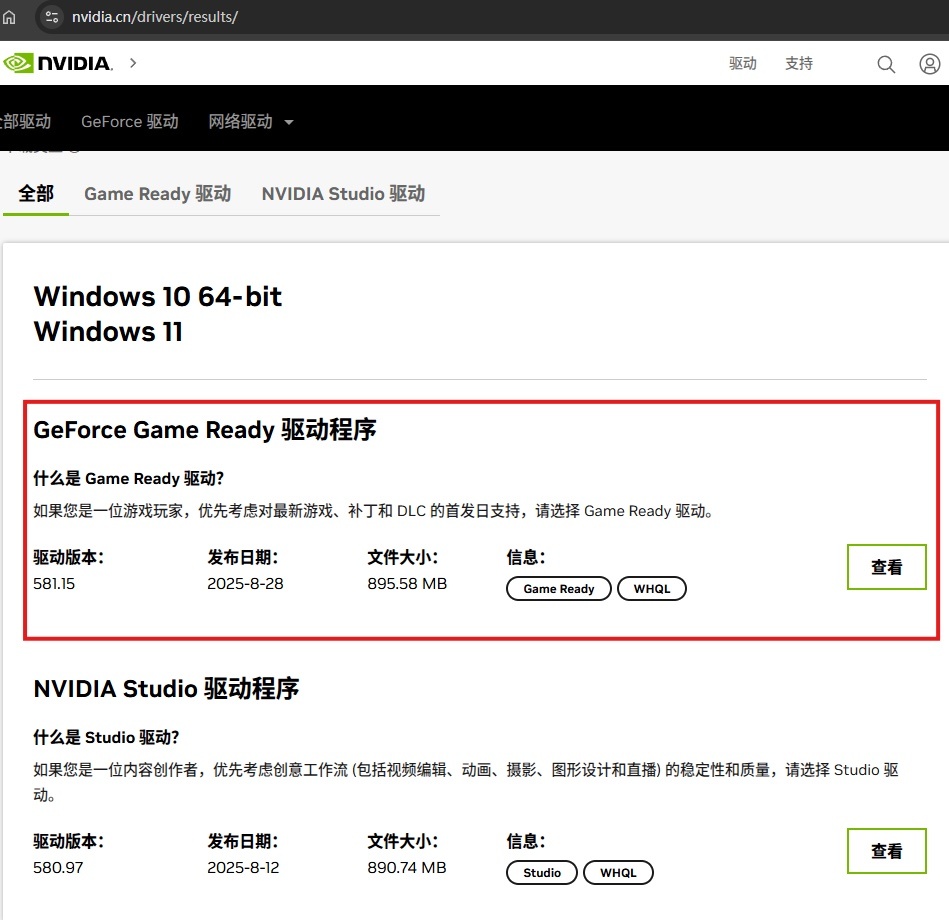Image resolution: width=949 pixels, height=920 pixels.
Task: Click the WHQL badge beside Game Ready
Action: click(x=652, y=589)
